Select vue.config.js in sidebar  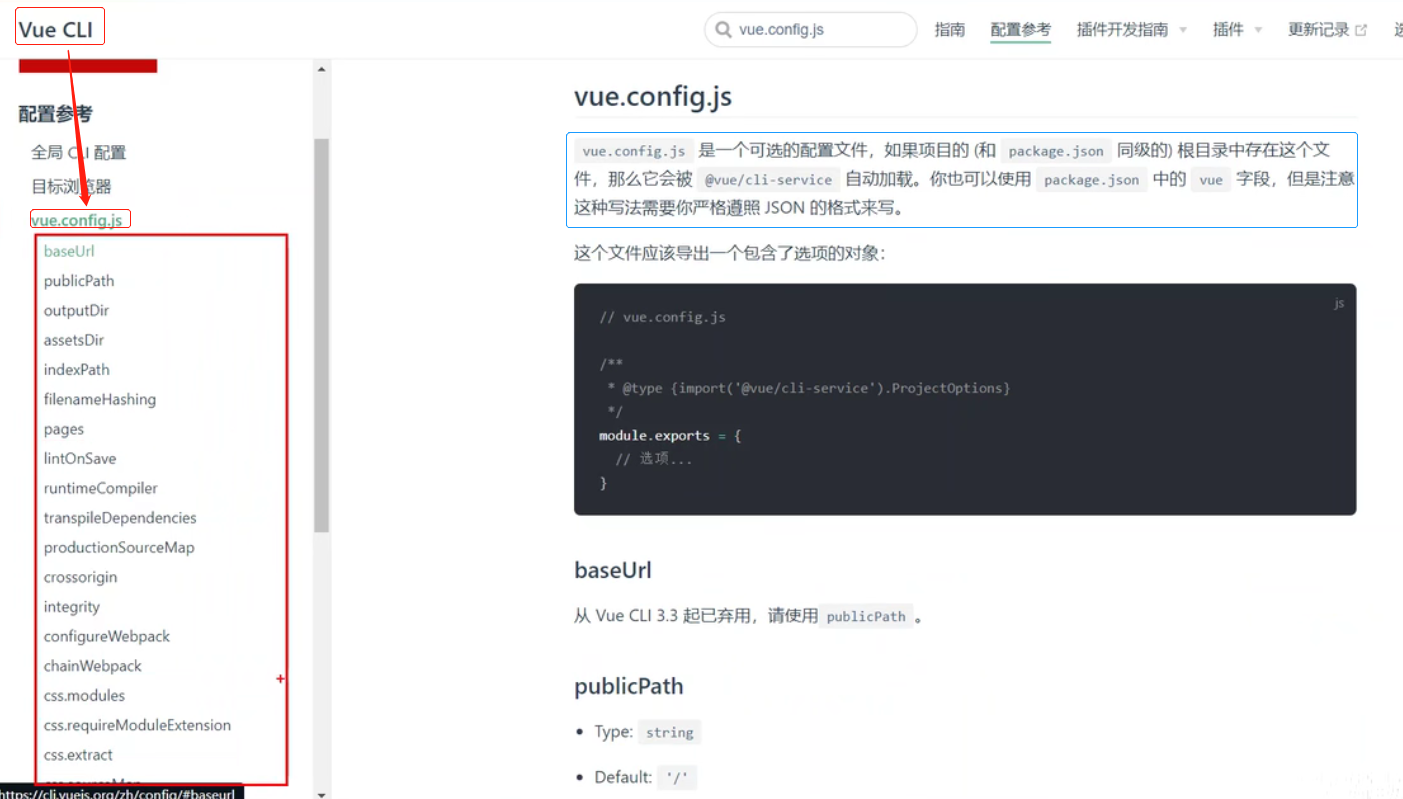point(77,220)
